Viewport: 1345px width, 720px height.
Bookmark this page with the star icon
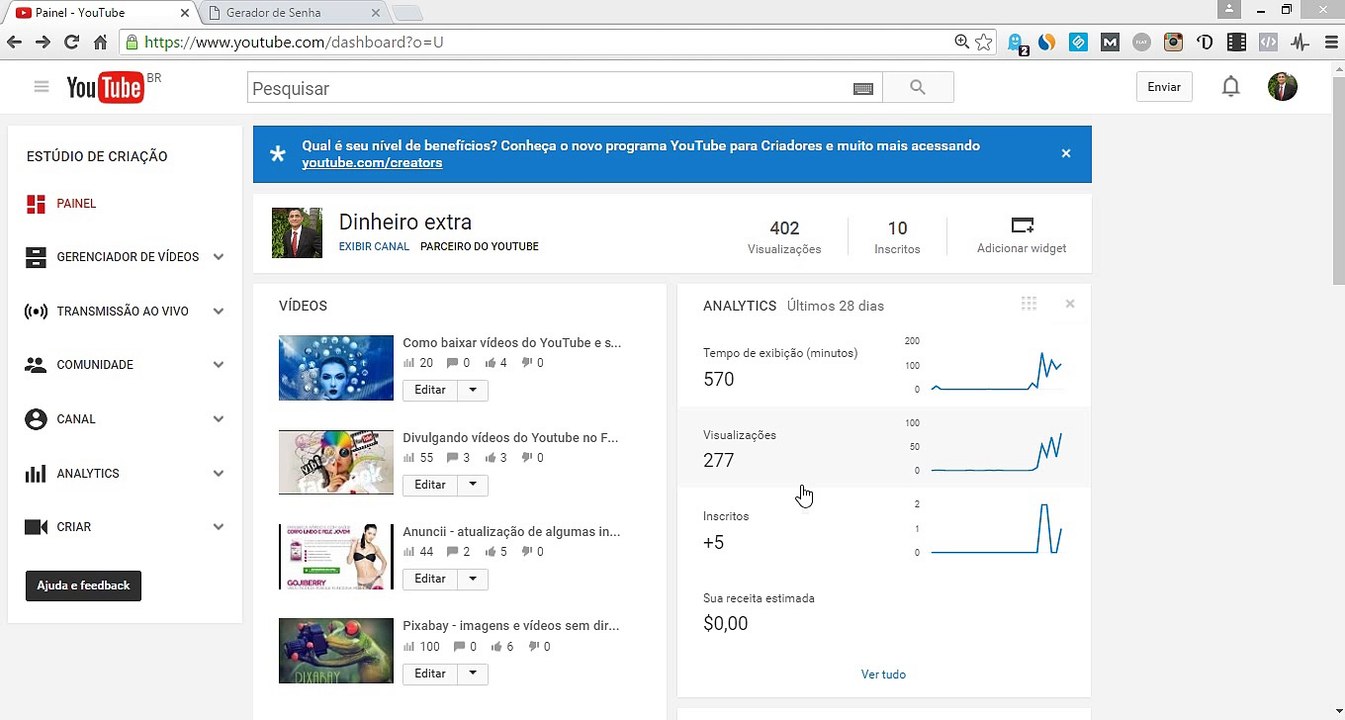pyautogui.click(x=984, y=42)
